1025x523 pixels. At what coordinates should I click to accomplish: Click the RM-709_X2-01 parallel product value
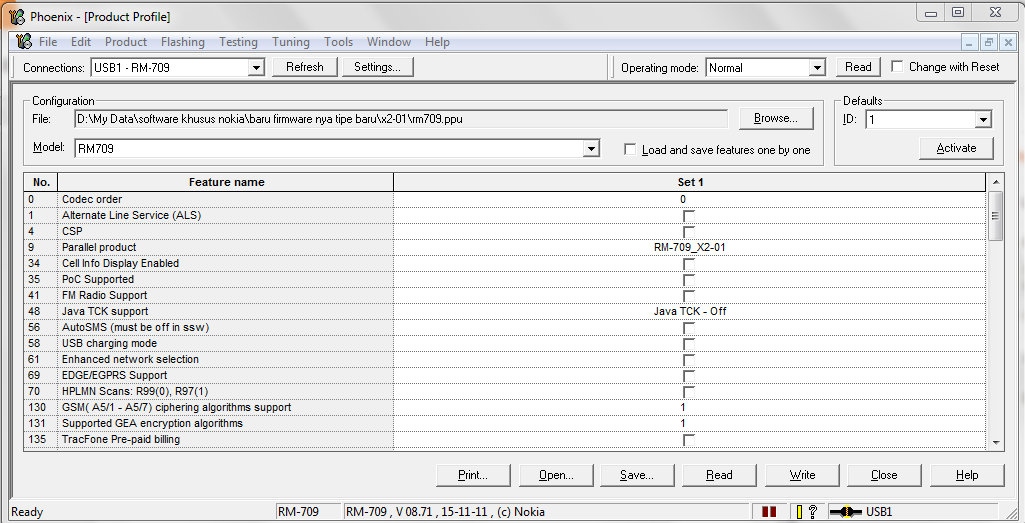(x=690, y=248)
